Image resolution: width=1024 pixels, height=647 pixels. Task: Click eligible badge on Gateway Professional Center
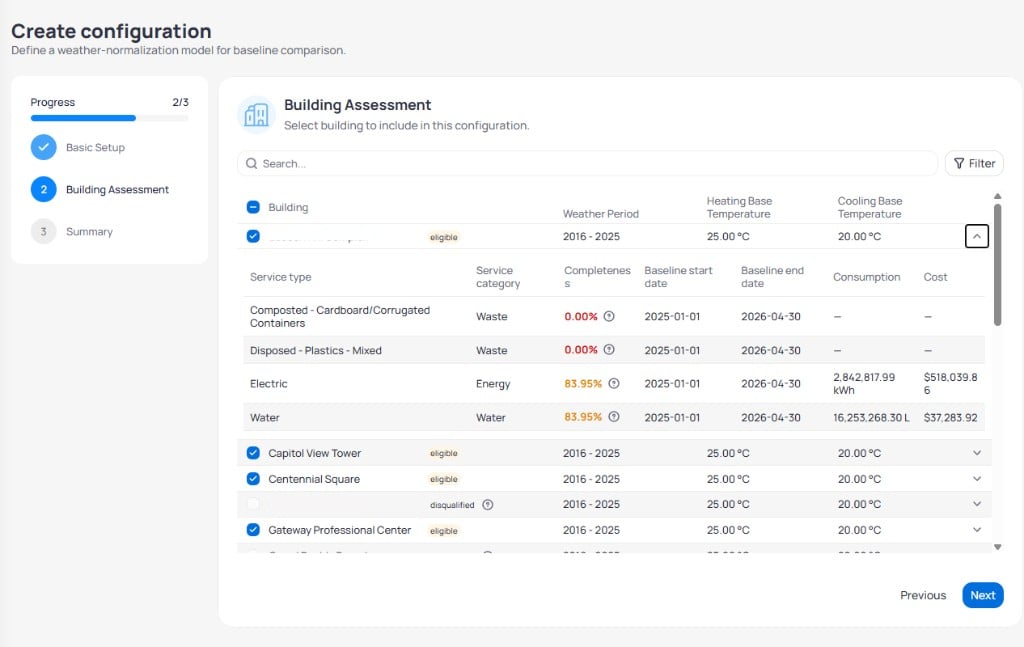click(x=444, y=531)
